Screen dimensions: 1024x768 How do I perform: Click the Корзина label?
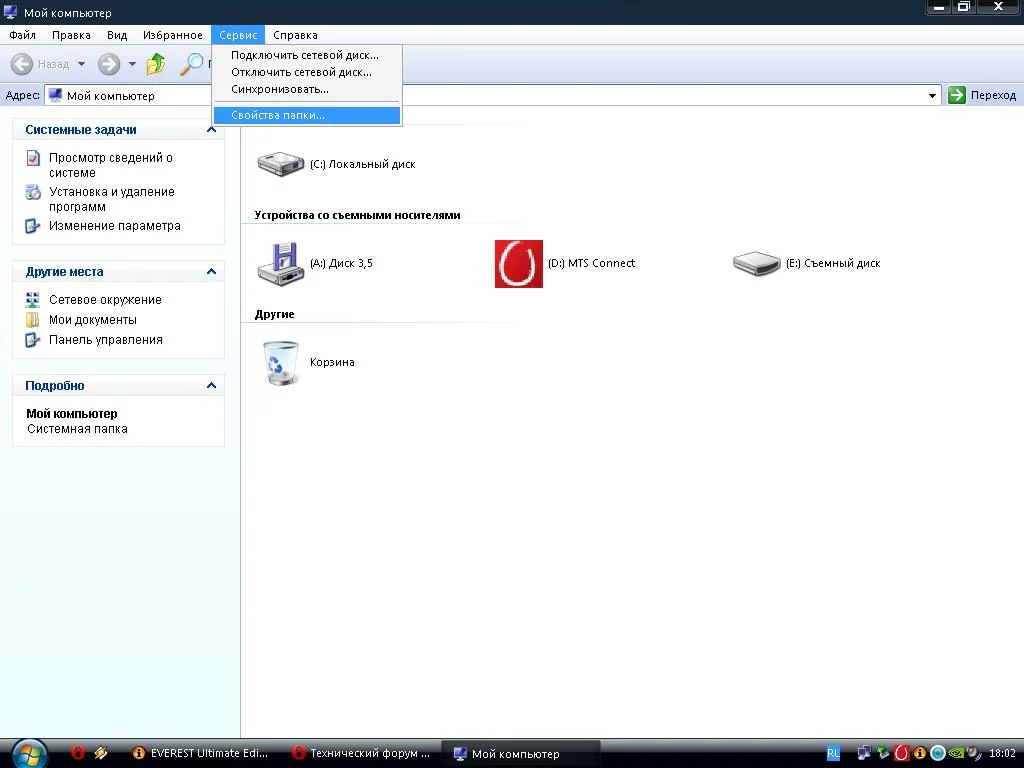tap(332, 362)
